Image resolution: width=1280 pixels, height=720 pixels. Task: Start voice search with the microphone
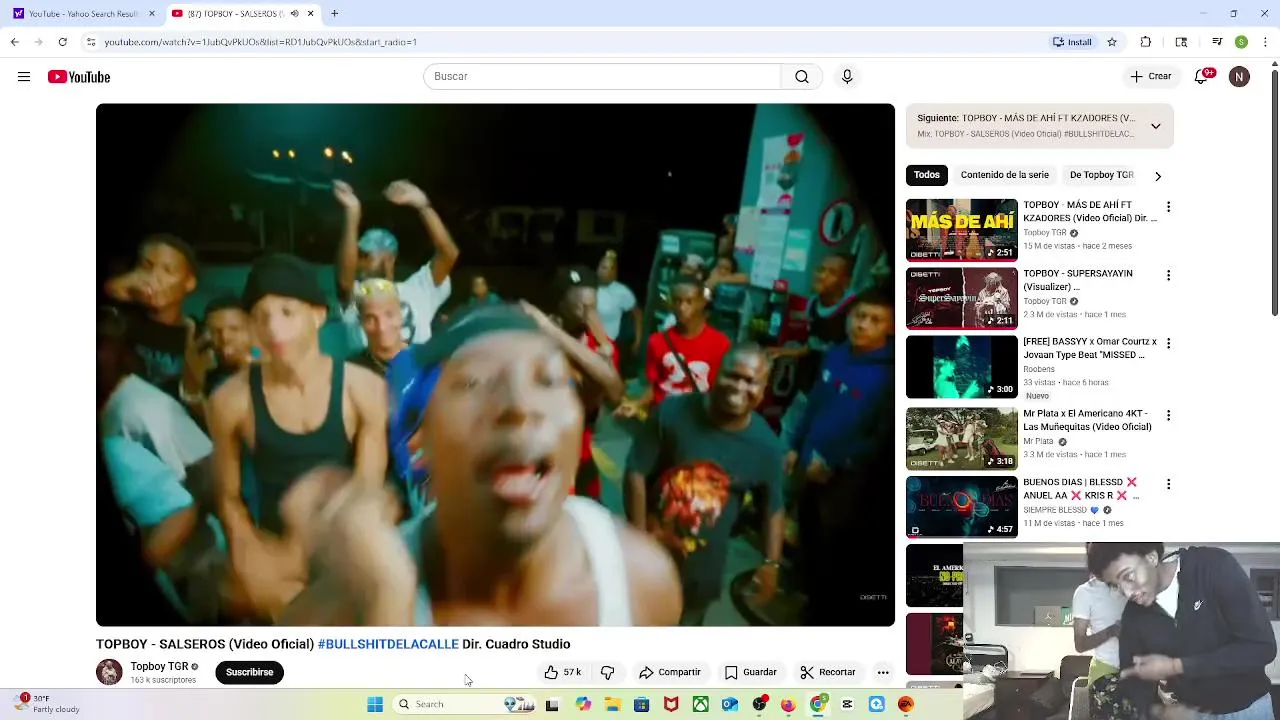[847, 77]
